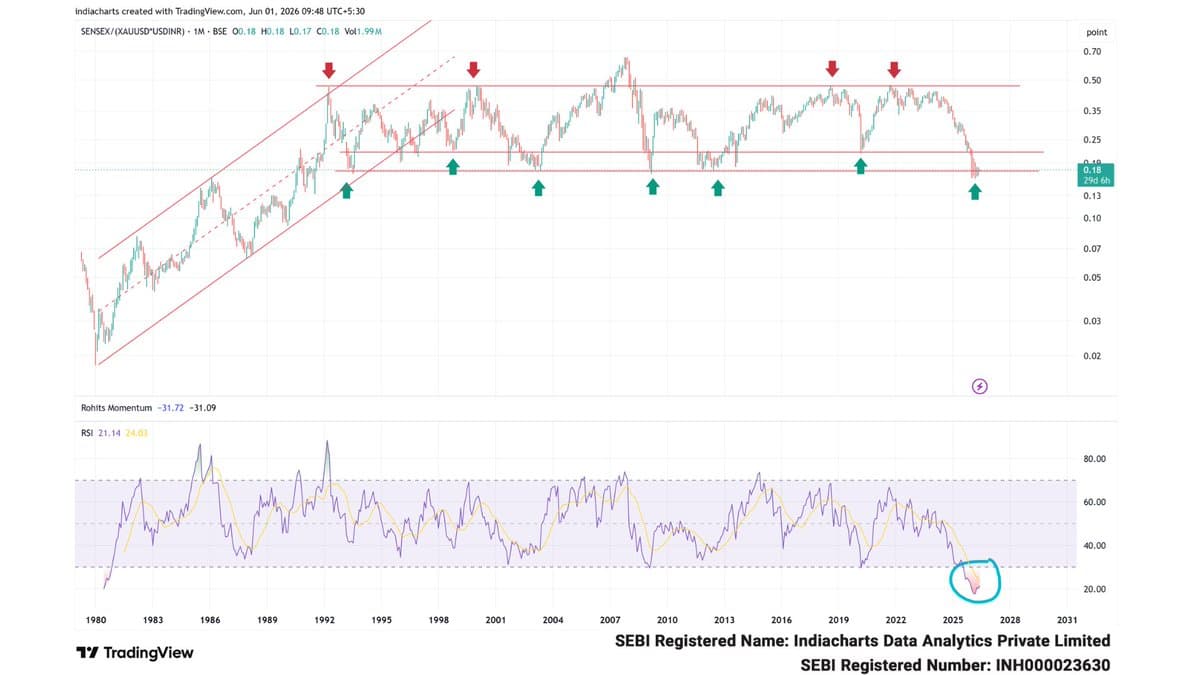This screenshot has width=1200, height=675.
Task: Click the 1983 time axis label
Action: [153, 620]
